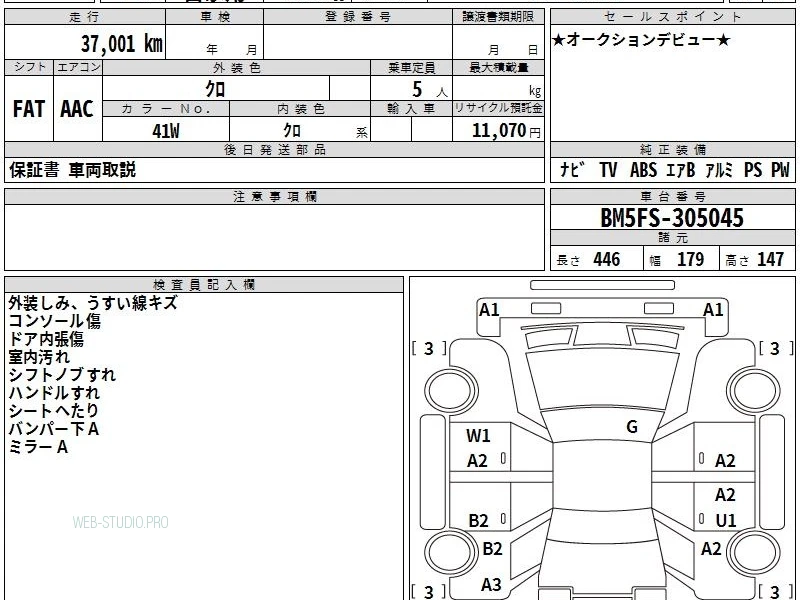Select the AAC air conditioner value
The image size is (800, 600).
pyautogui.click(x=77, y=109)
